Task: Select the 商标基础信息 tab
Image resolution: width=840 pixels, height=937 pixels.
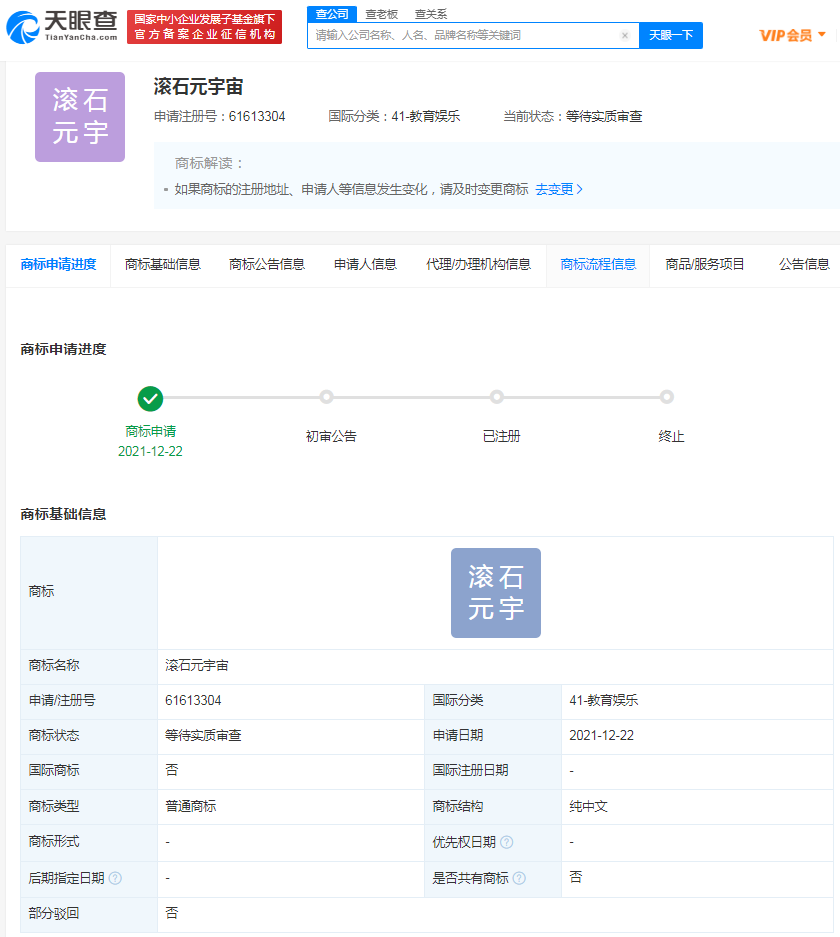Action: tap(163, 265)
